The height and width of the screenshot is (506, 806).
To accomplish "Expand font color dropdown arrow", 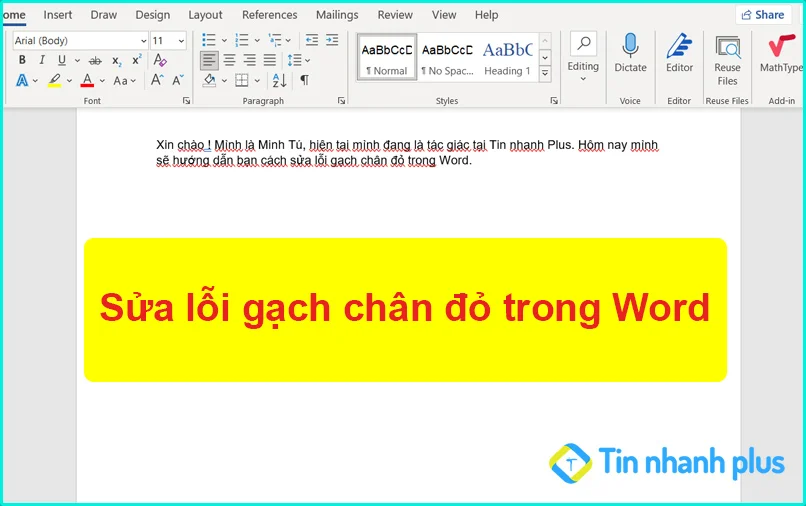I will 102,81.
